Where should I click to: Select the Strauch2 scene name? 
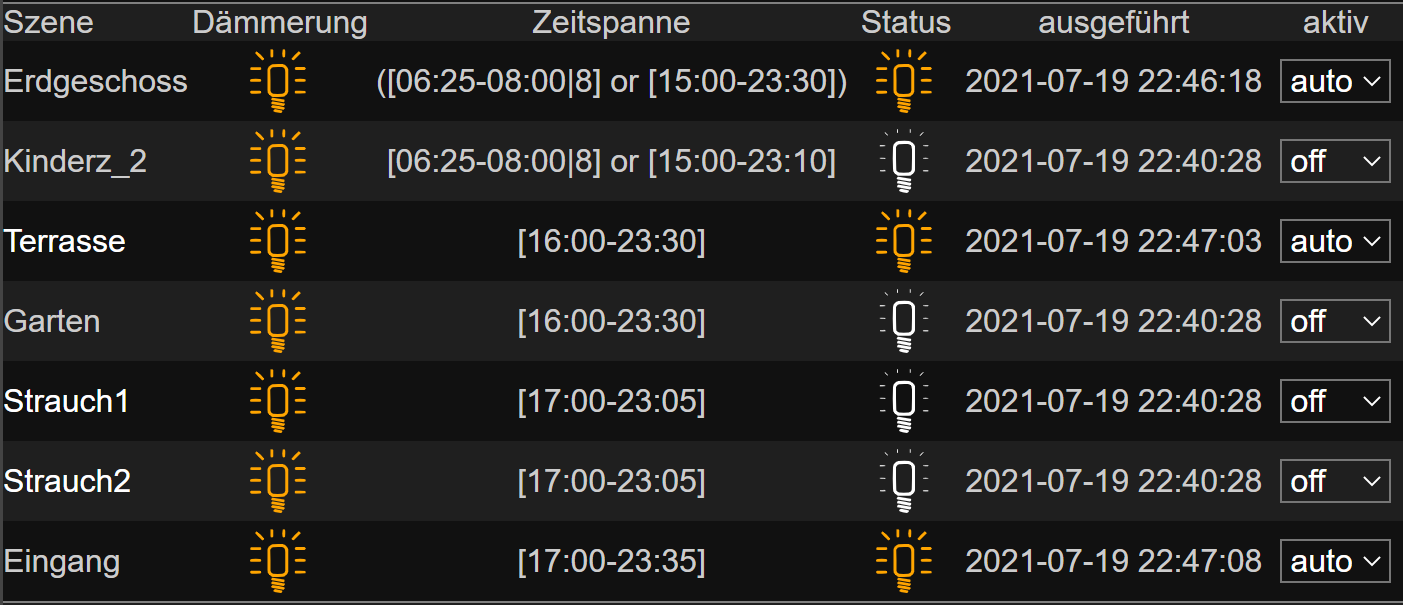tap(67, 481)
